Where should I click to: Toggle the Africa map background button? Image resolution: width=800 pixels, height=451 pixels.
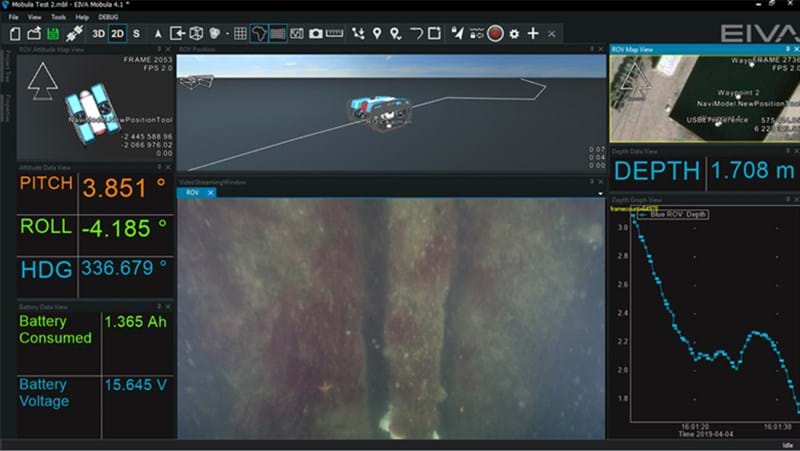259,33
